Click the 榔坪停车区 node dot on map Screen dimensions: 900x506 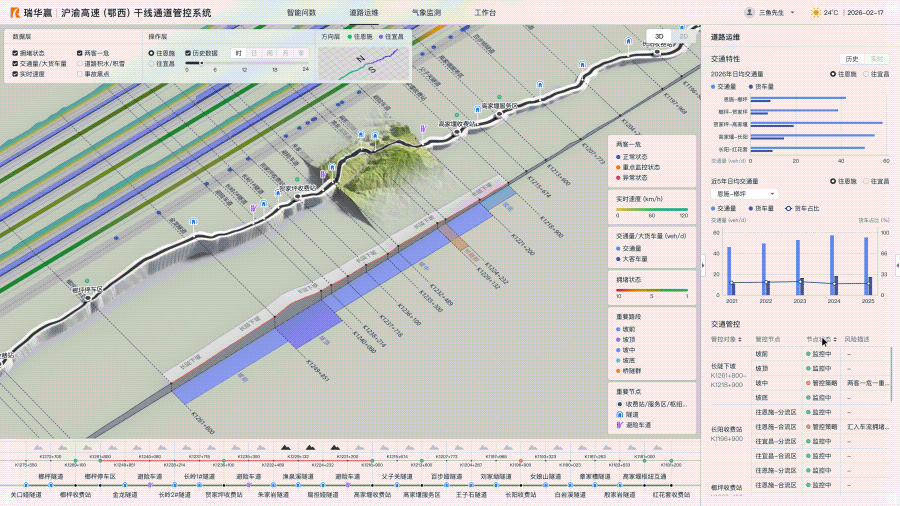tap(88, 298)
